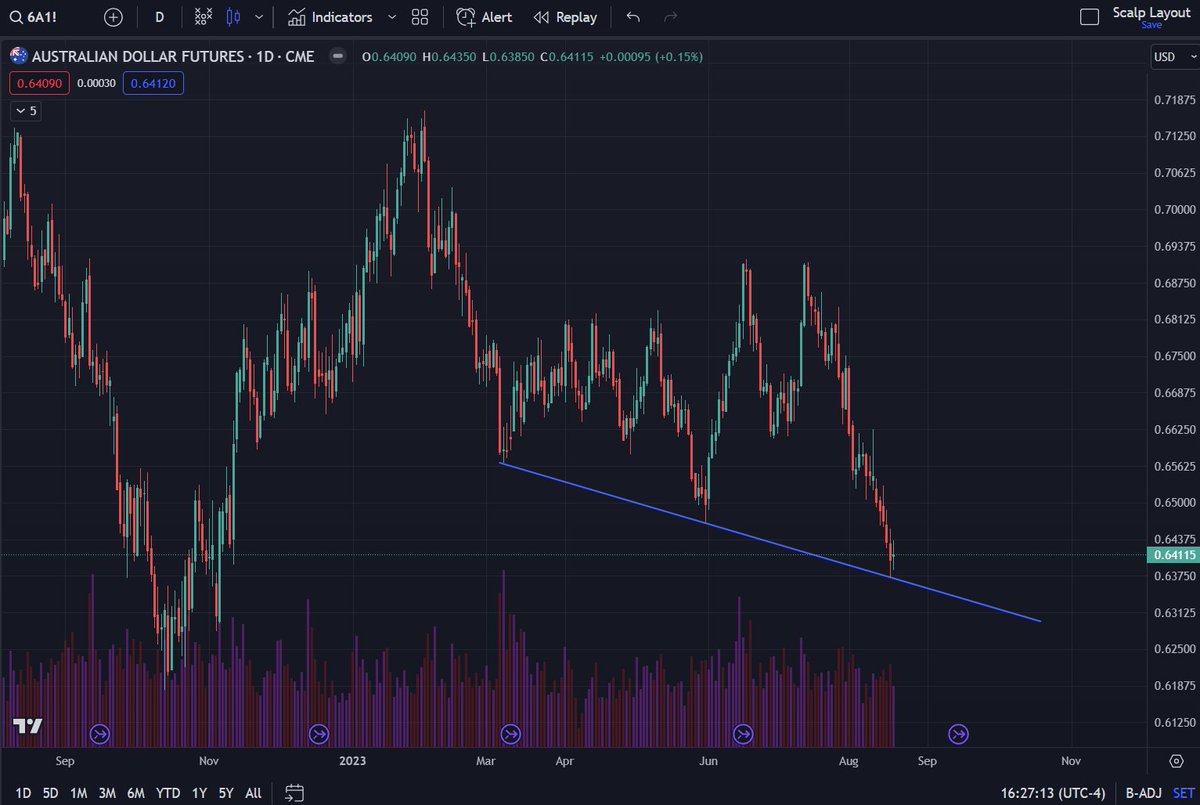The image size is (1200, 805).
Task: Open the go-to-date calendar icon
Action: click(294, 792)
